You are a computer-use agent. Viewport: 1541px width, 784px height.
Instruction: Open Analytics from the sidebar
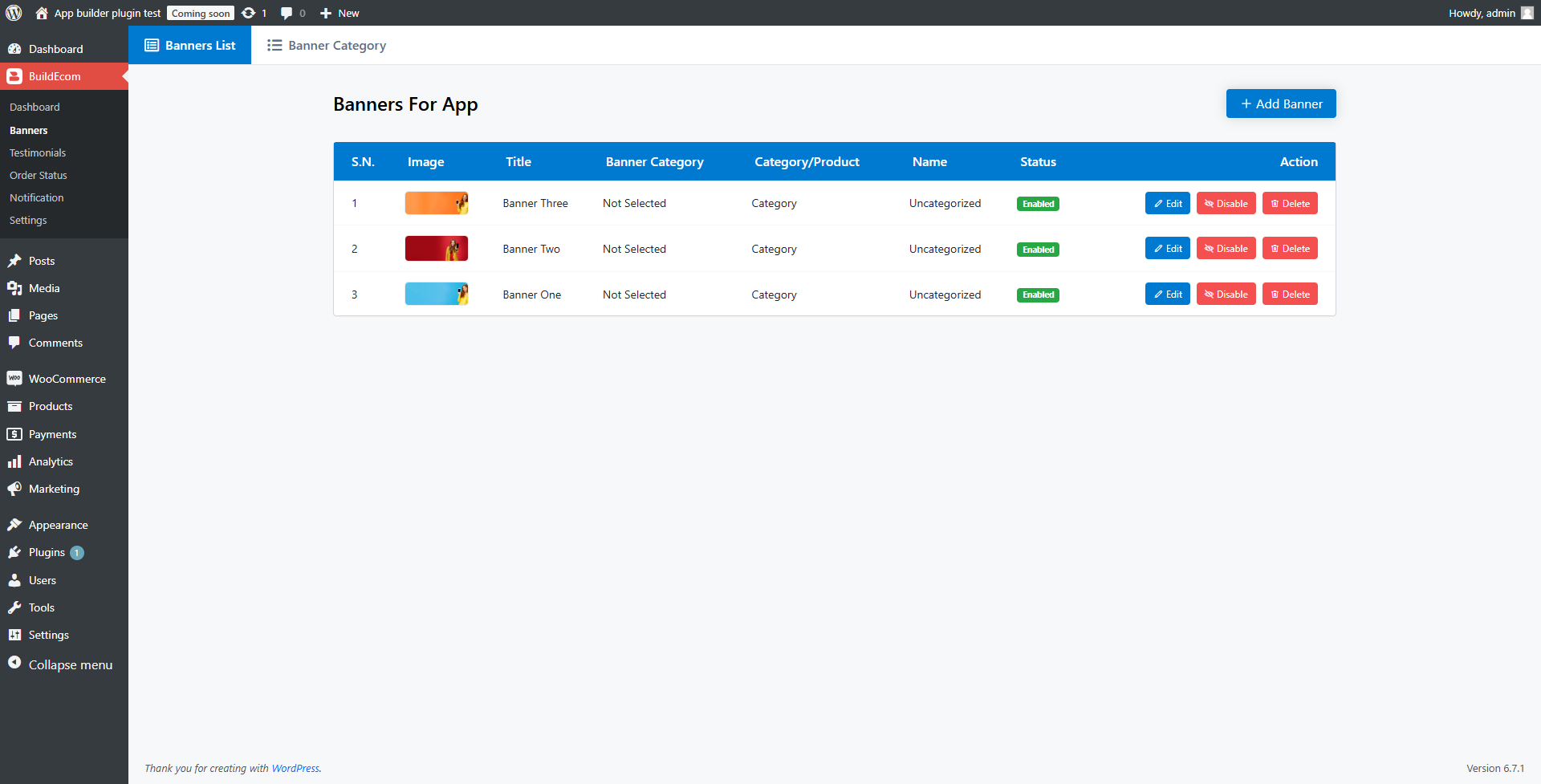[51, 461]
